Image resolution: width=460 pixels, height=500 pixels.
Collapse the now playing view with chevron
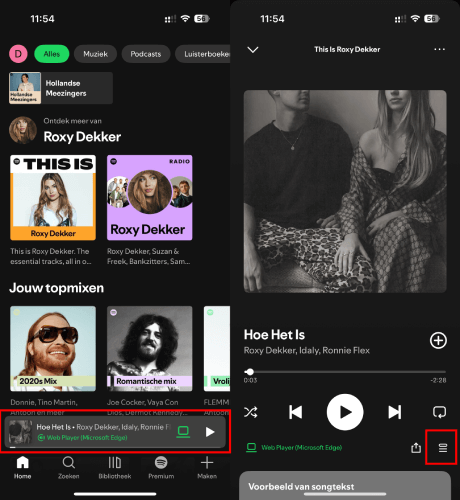pyautogui.click(x=253, y=50)
